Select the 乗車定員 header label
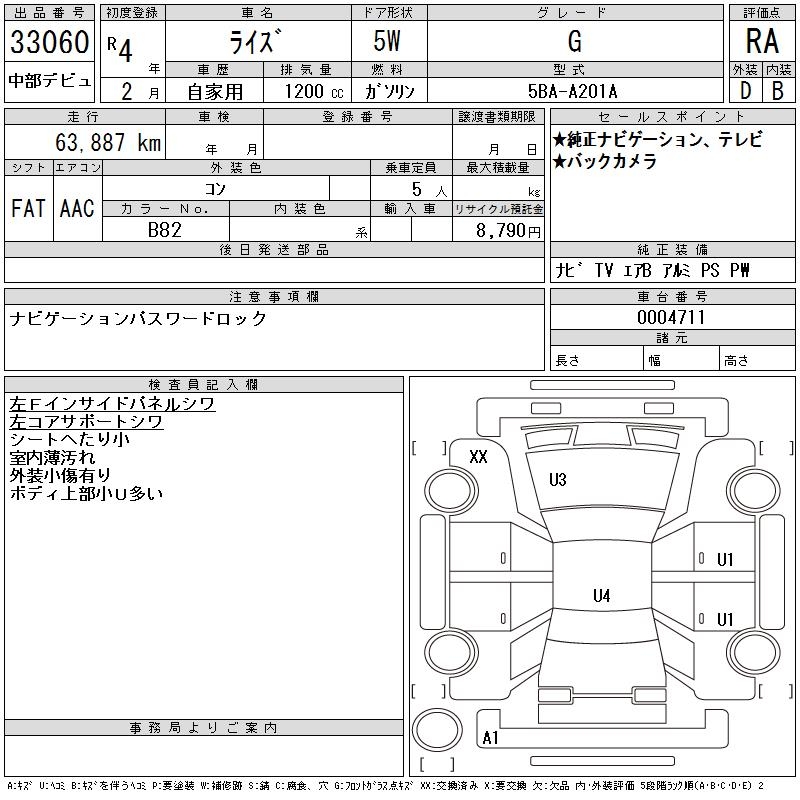Viewport: 800px width, 800px height. [411, 167]
